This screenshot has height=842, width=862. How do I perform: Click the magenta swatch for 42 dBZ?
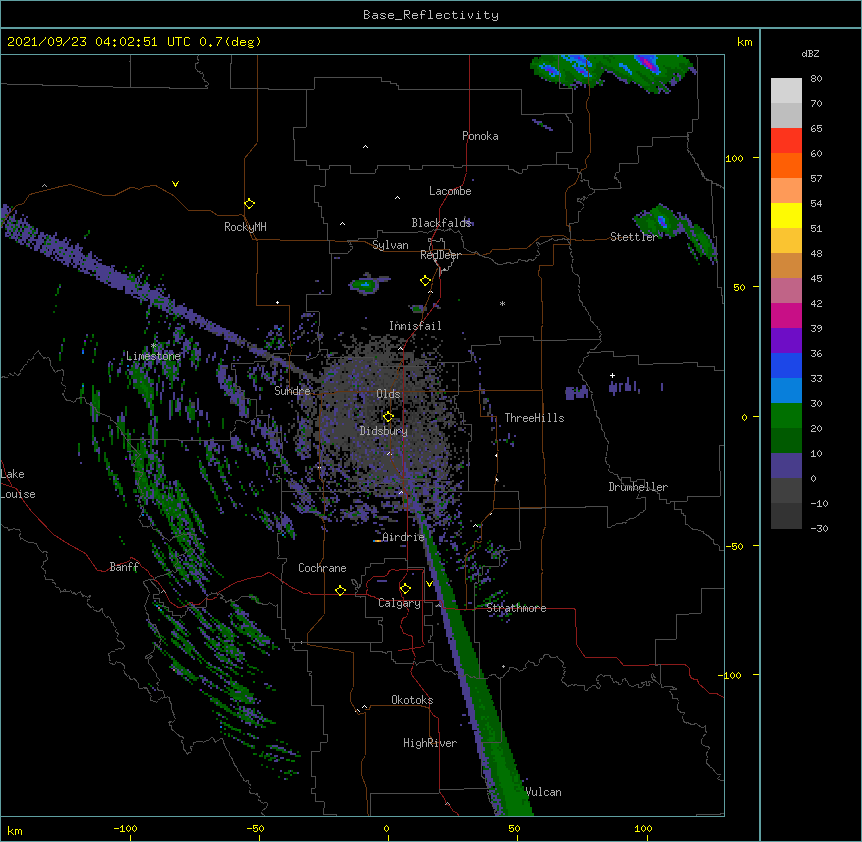786,315
